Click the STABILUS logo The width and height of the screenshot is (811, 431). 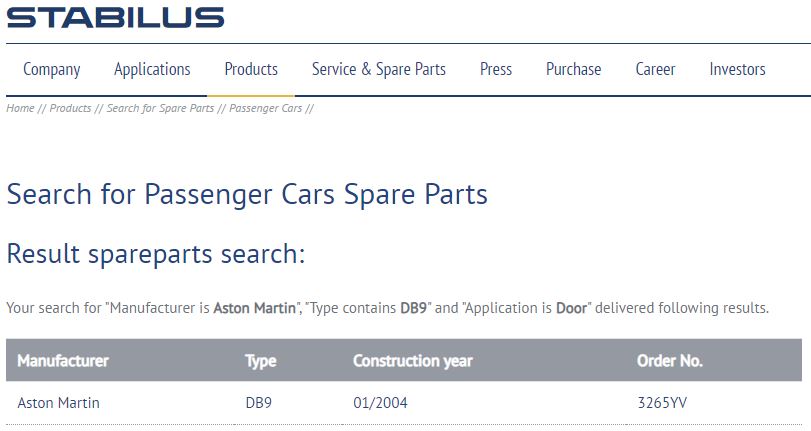115,16
